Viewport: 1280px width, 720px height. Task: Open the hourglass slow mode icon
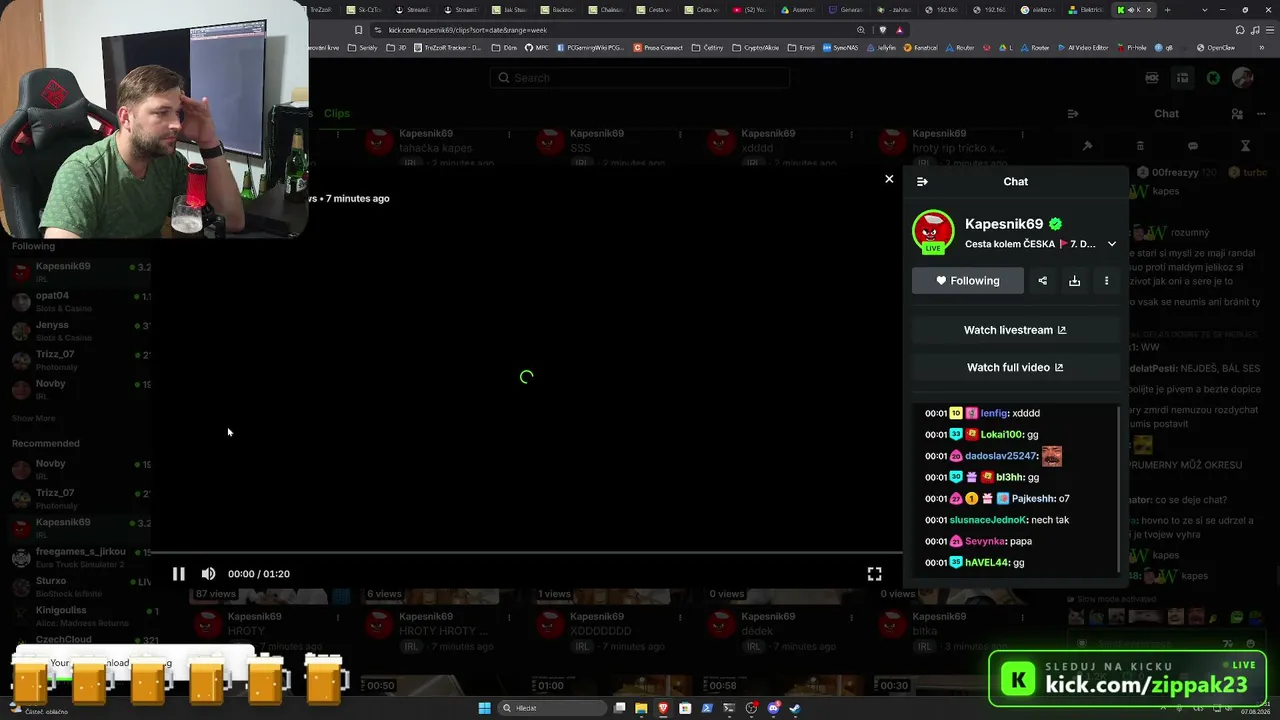[x=1245, y=146]
